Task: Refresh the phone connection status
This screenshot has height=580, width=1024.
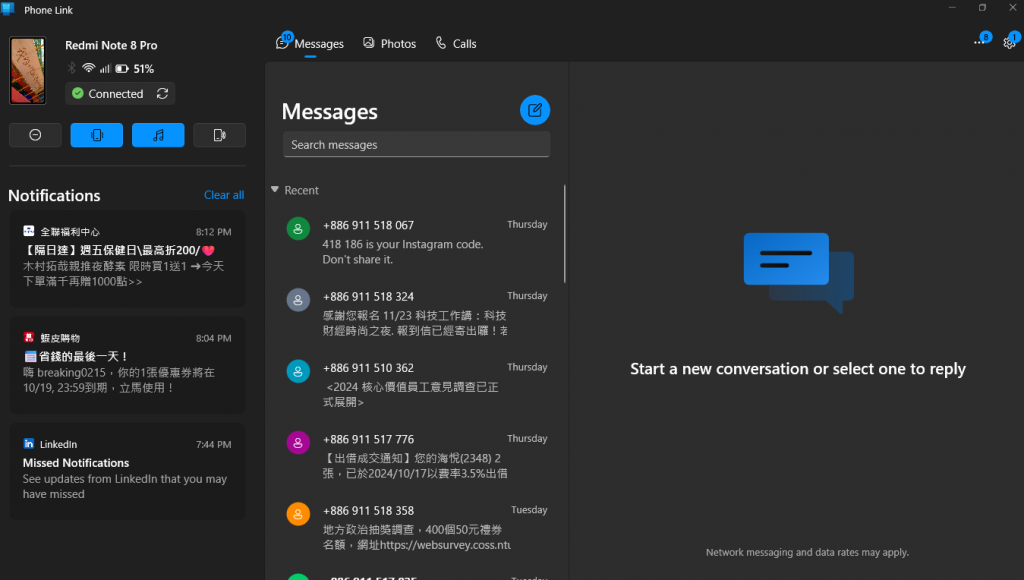Action: [x=163, y=93]
